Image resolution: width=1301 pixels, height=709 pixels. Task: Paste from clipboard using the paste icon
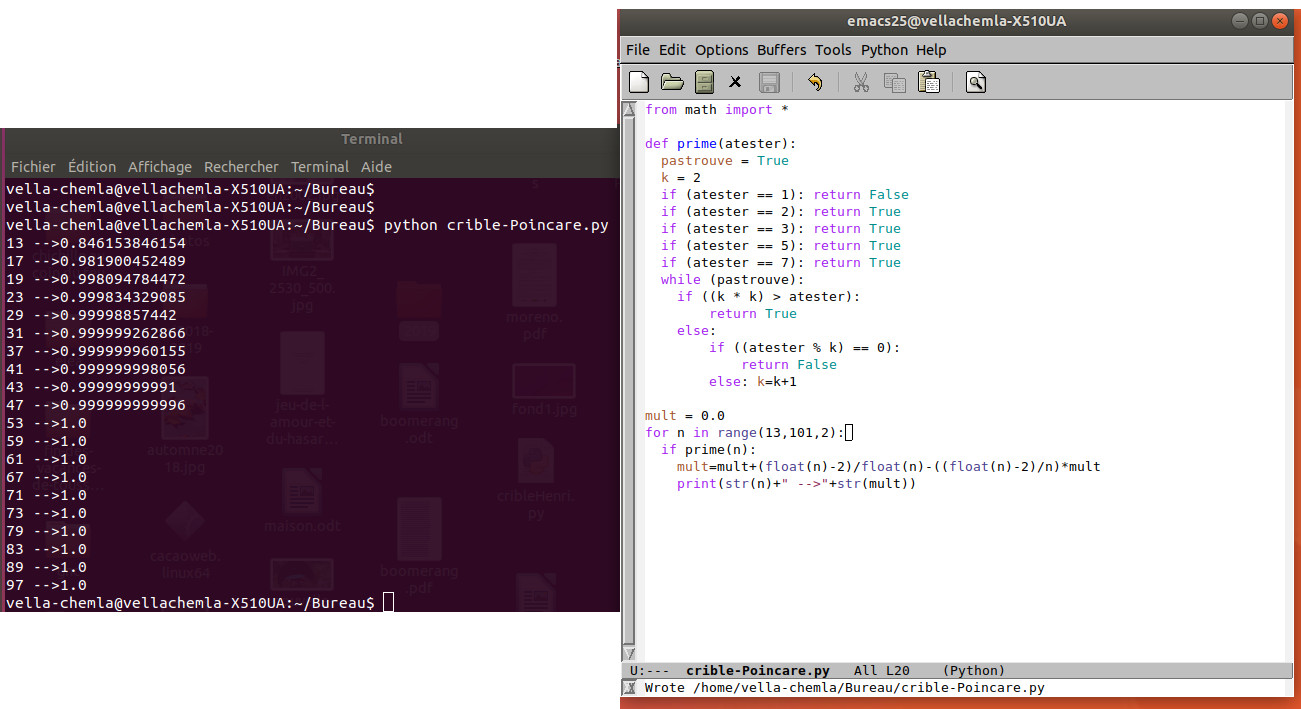coord(929,83)
